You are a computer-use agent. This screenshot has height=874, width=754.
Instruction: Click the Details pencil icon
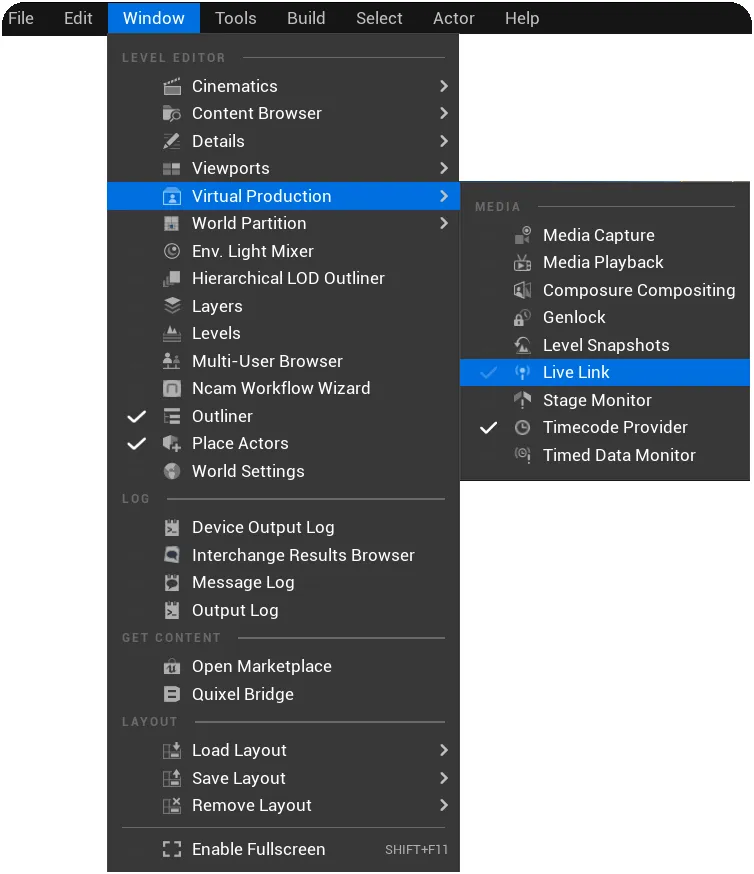pos(172,141)
